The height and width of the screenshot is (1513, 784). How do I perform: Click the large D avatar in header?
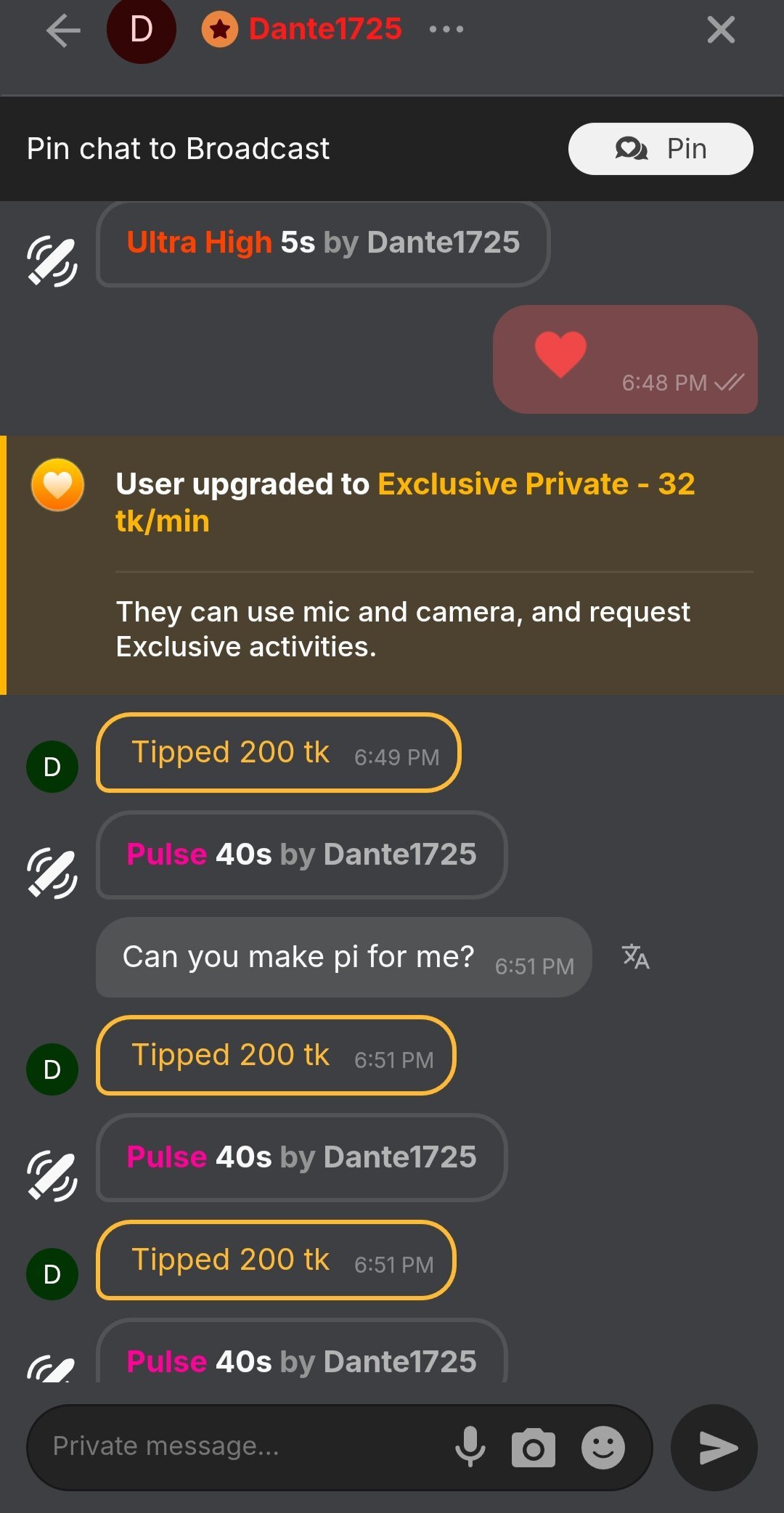click(x=142, y=30)
